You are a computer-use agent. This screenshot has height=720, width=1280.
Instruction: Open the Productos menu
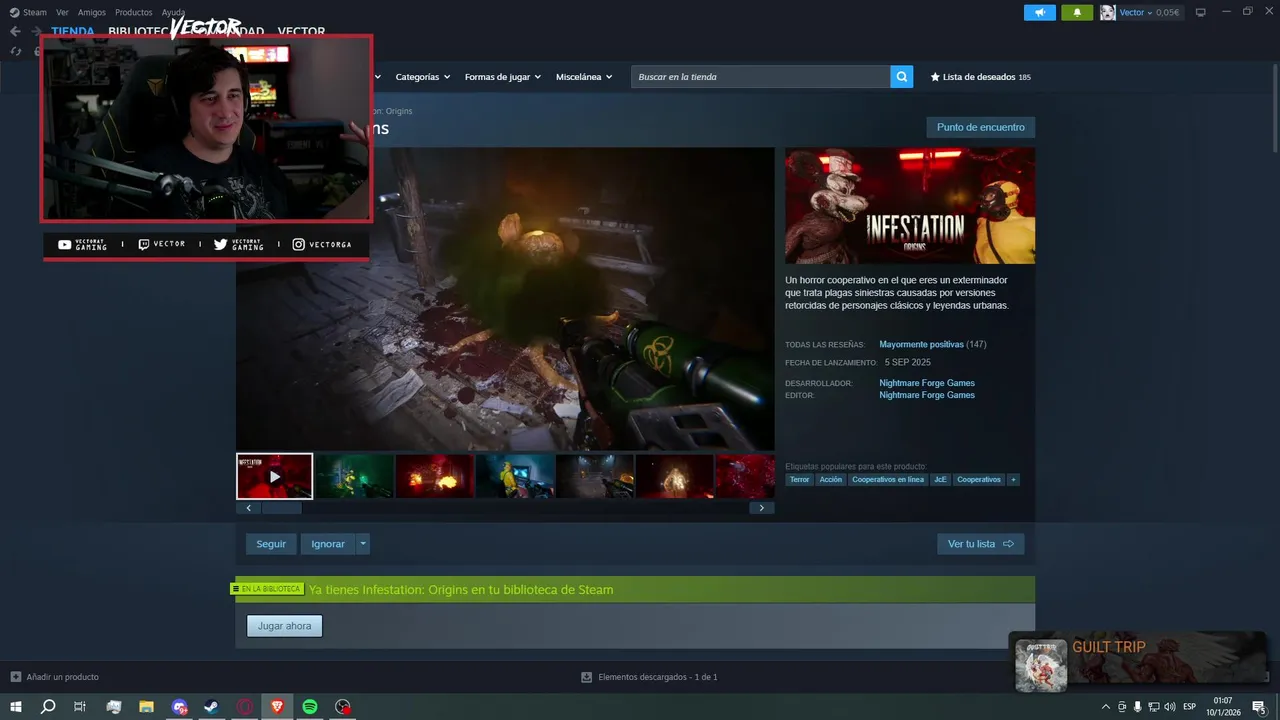pyautogui.click(x=134, y=12)
